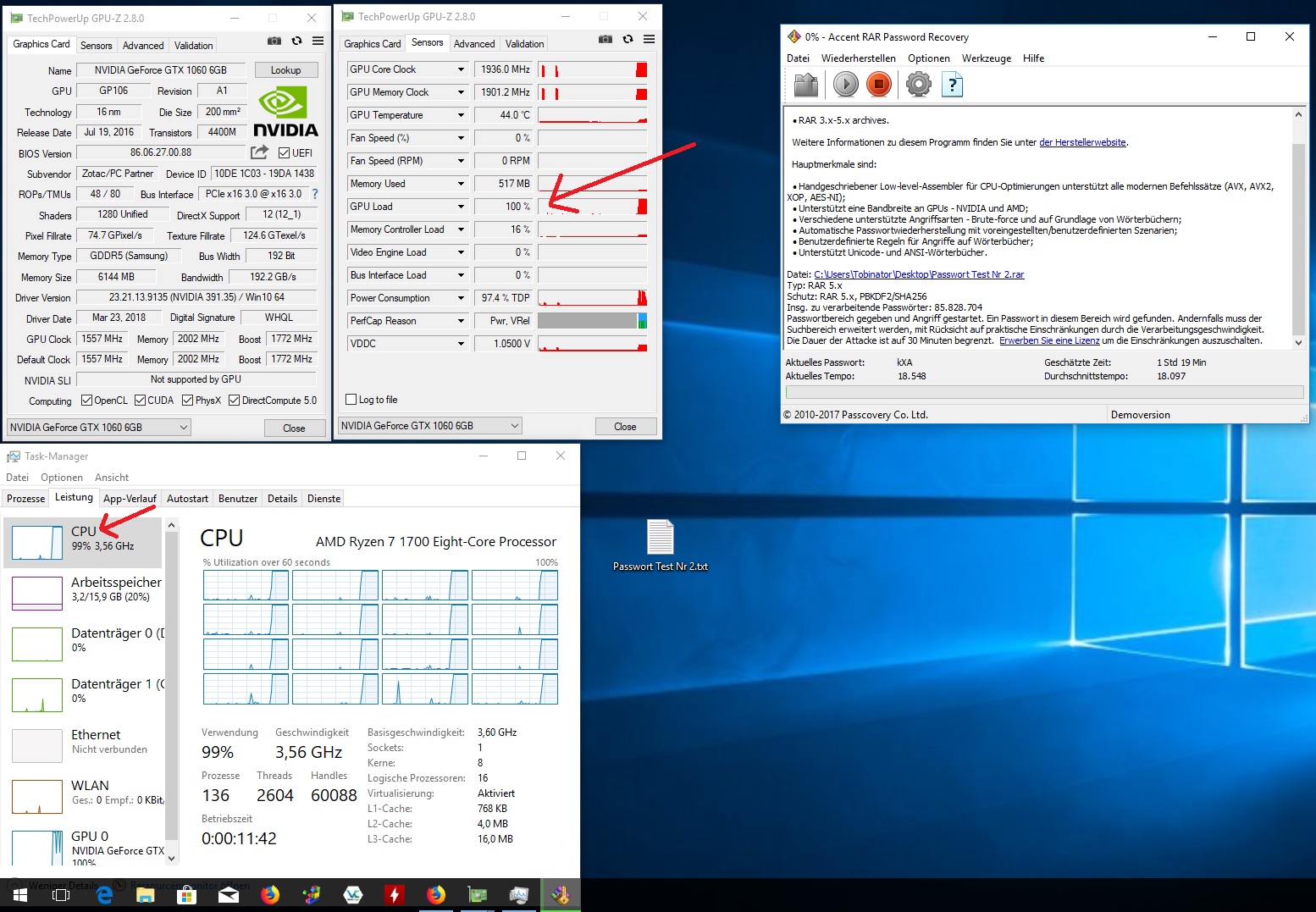Image resolution: width=1316 pixels, height=912 pixels.
Task: Click the GPU Core Clock sensor graph
Action: point(593,69)
